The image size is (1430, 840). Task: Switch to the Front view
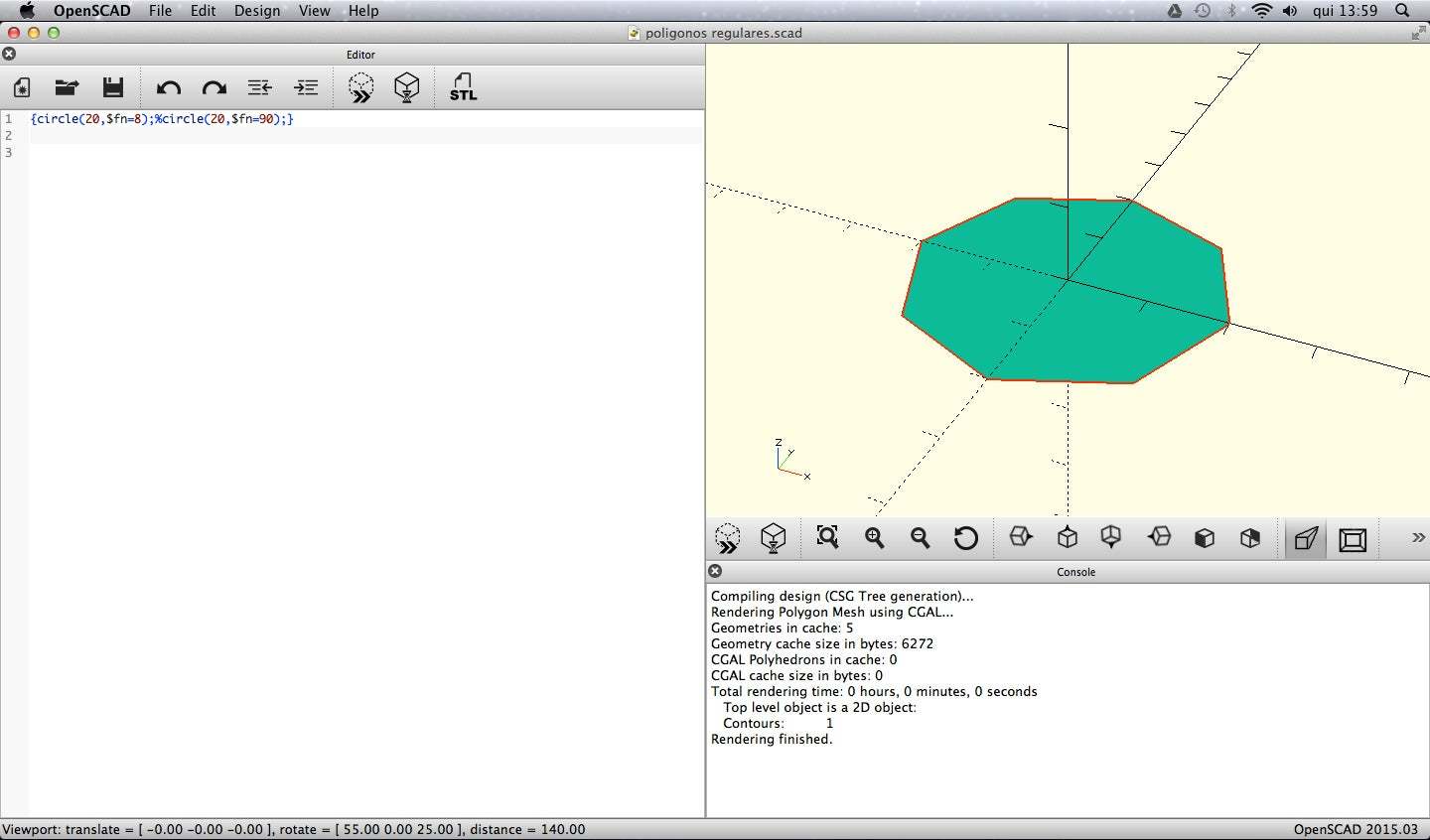[x=1205, y=537]
